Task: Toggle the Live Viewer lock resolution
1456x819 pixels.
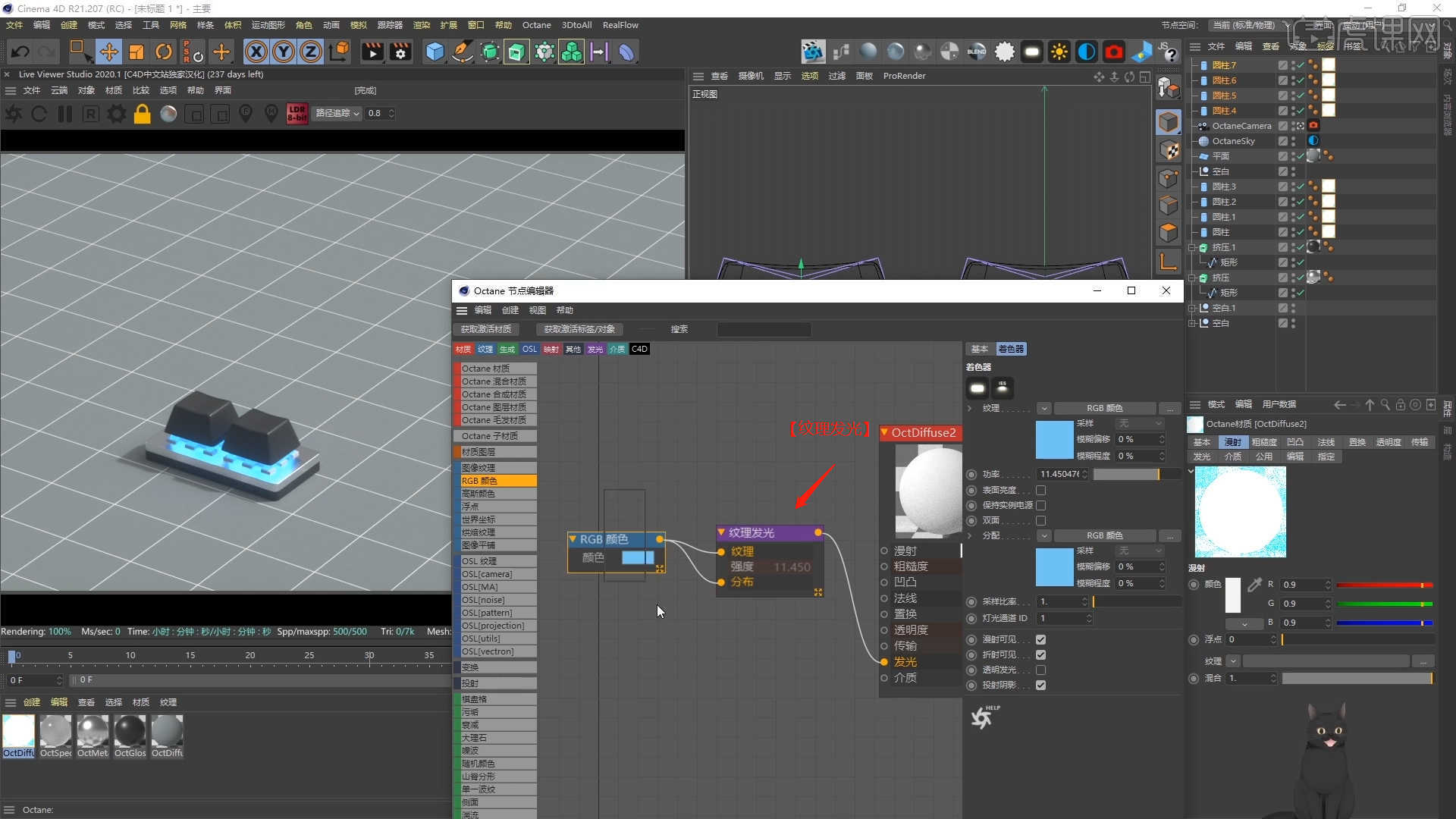Action: (x=143, y=114)
